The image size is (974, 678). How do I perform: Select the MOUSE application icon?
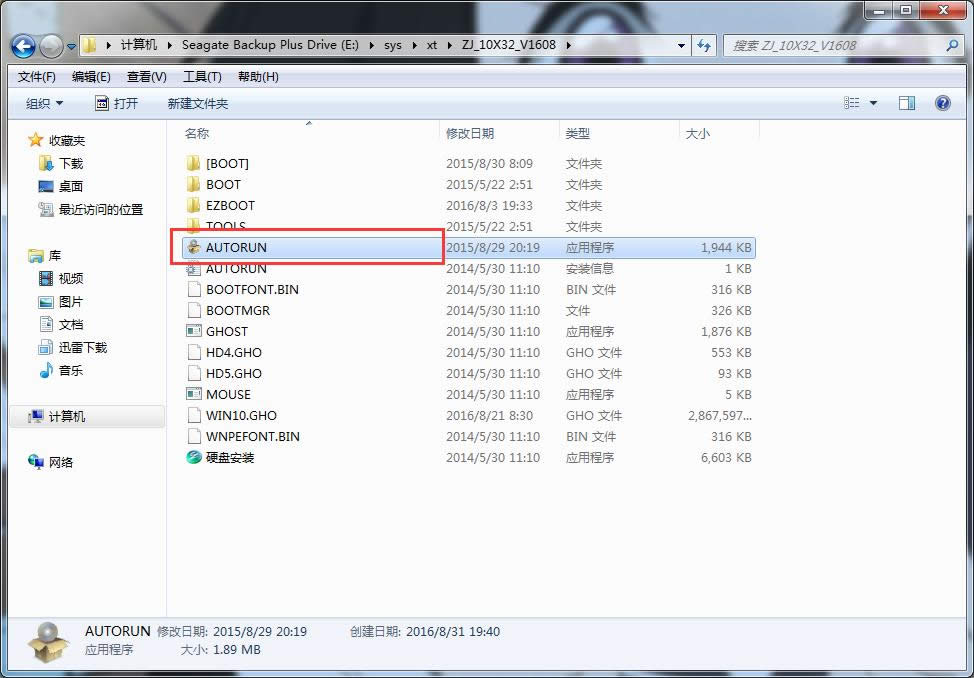point(194,394)
